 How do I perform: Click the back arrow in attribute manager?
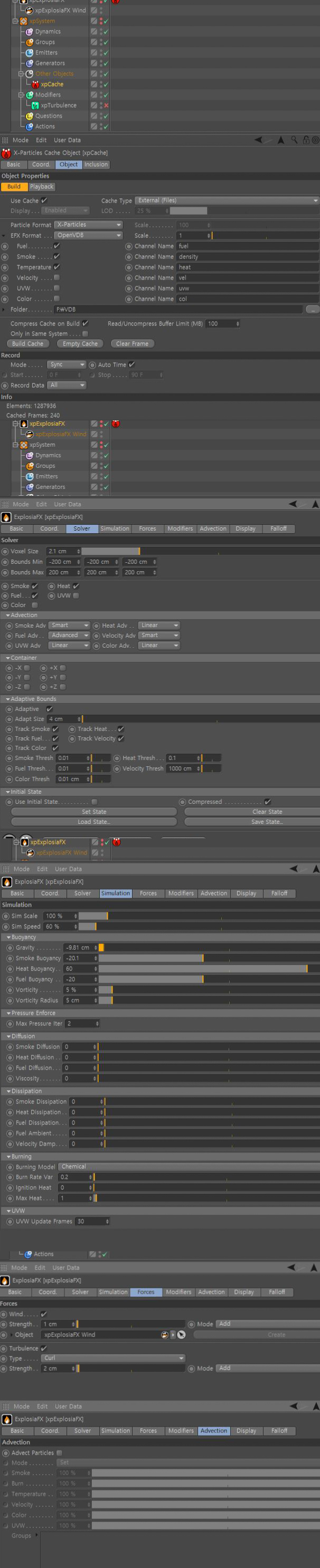(258, 140)
